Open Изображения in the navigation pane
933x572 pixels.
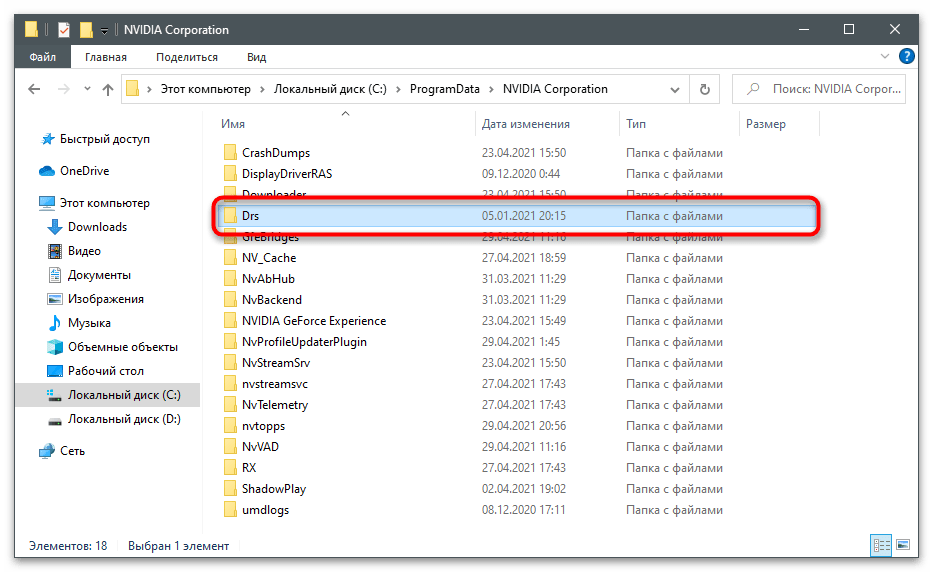pyautogui.click(x=105, y=299)
